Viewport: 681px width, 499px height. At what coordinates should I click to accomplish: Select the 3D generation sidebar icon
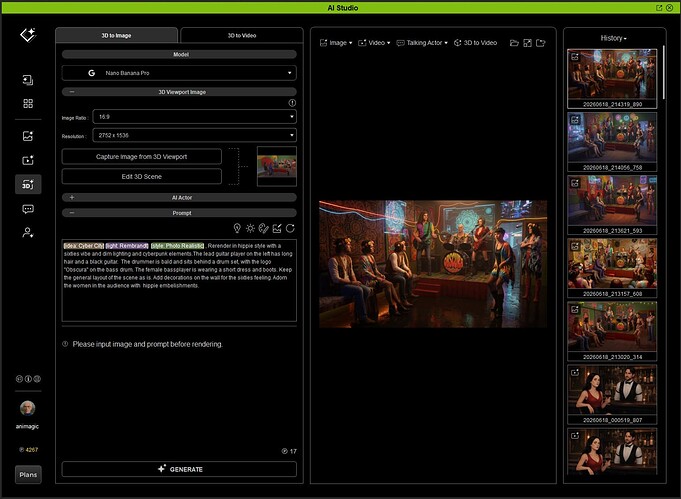tap(28, 185)
